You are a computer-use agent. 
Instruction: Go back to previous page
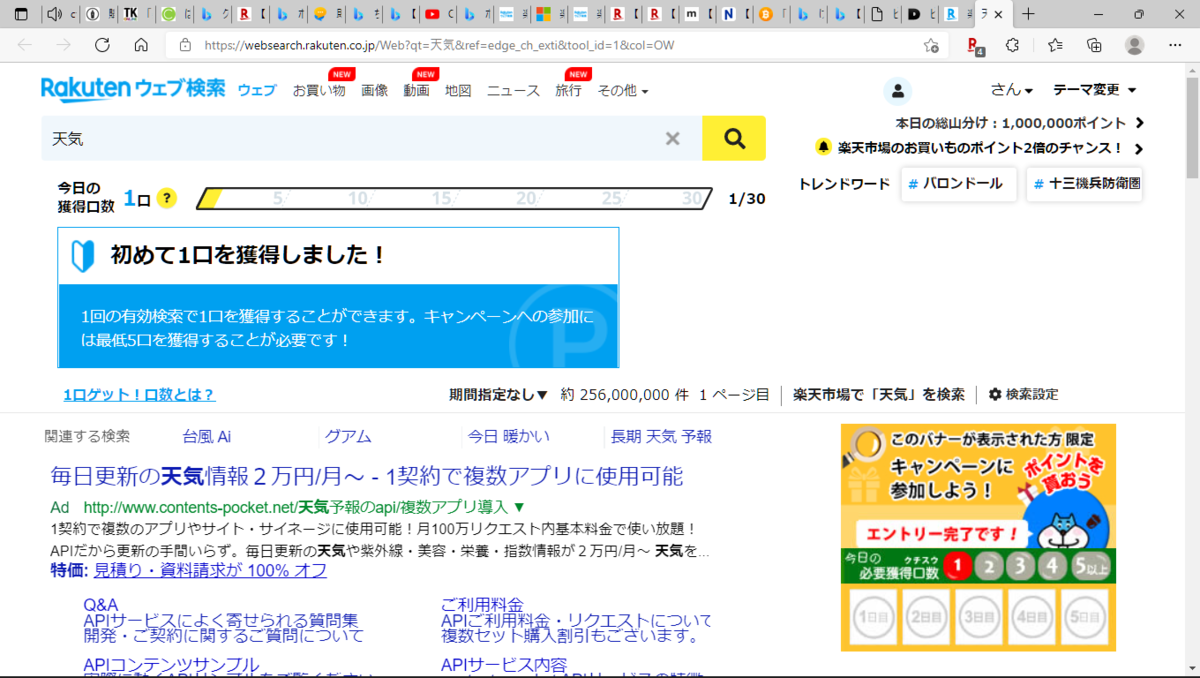click(25, 45)
